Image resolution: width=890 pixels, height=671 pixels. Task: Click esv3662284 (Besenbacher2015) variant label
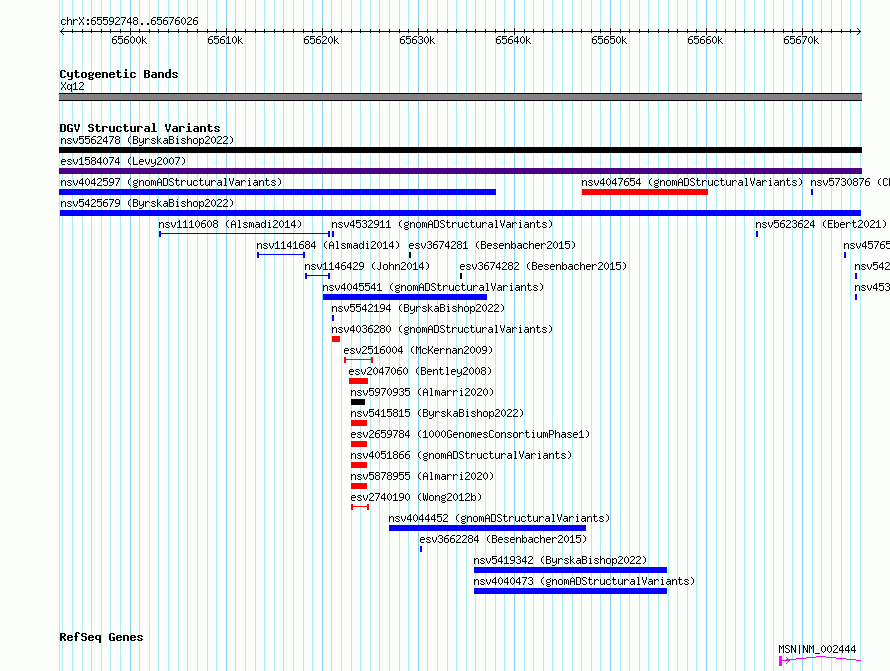tap(503, 539)
